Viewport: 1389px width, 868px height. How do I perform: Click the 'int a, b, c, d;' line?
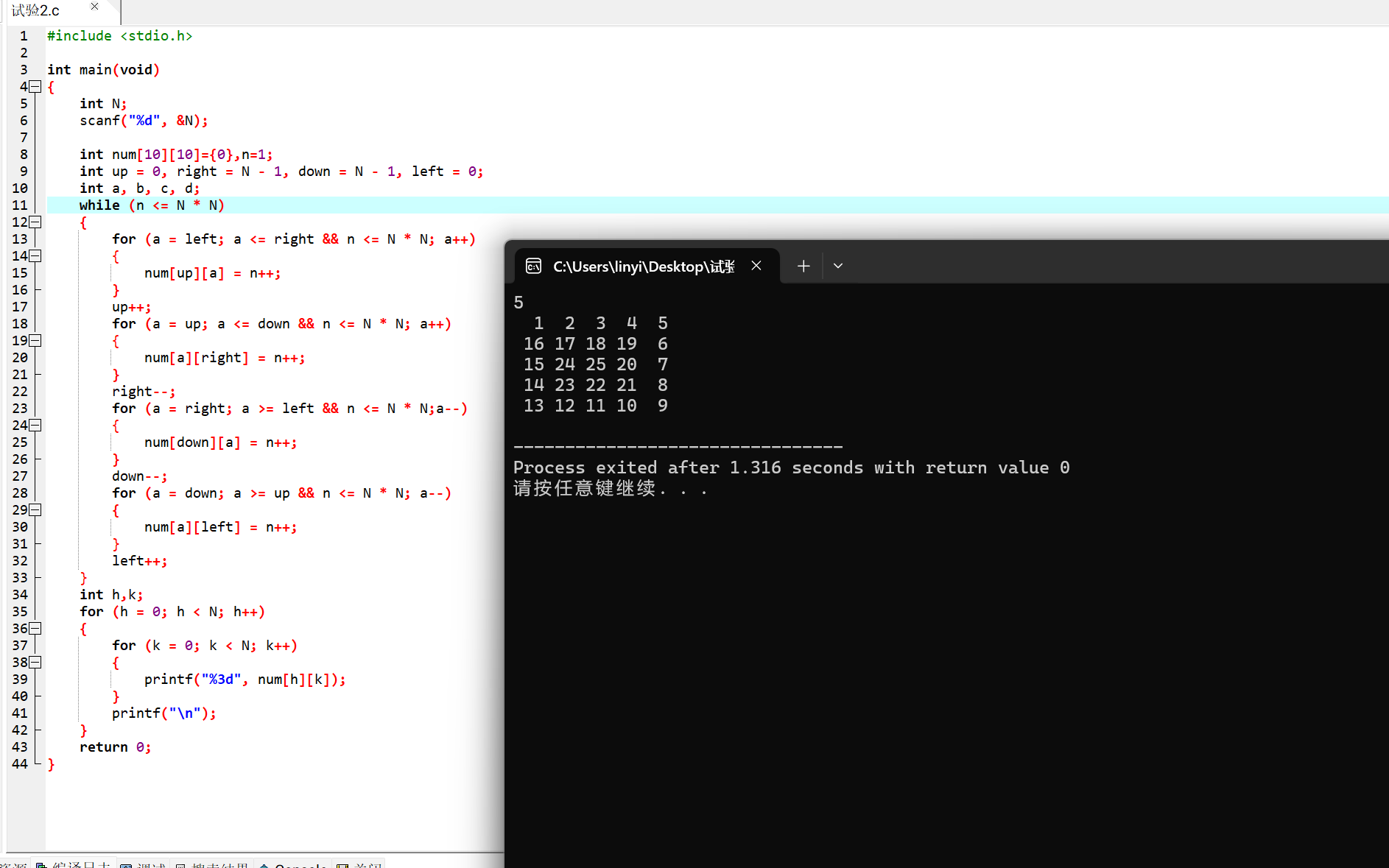139,188
